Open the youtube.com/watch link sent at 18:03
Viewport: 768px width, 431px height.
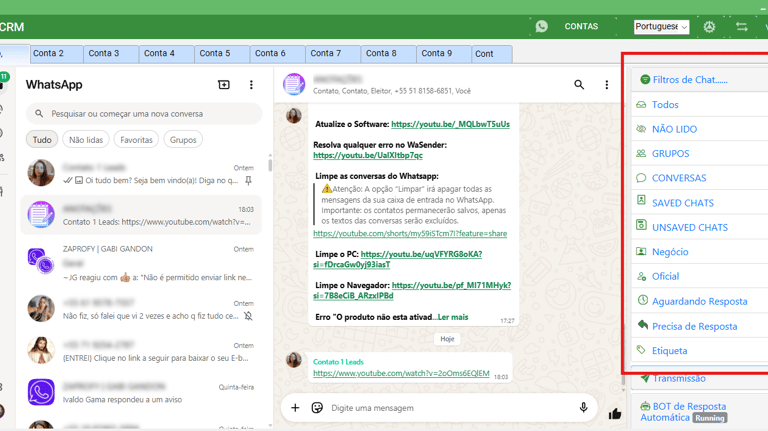coord(401,373)
